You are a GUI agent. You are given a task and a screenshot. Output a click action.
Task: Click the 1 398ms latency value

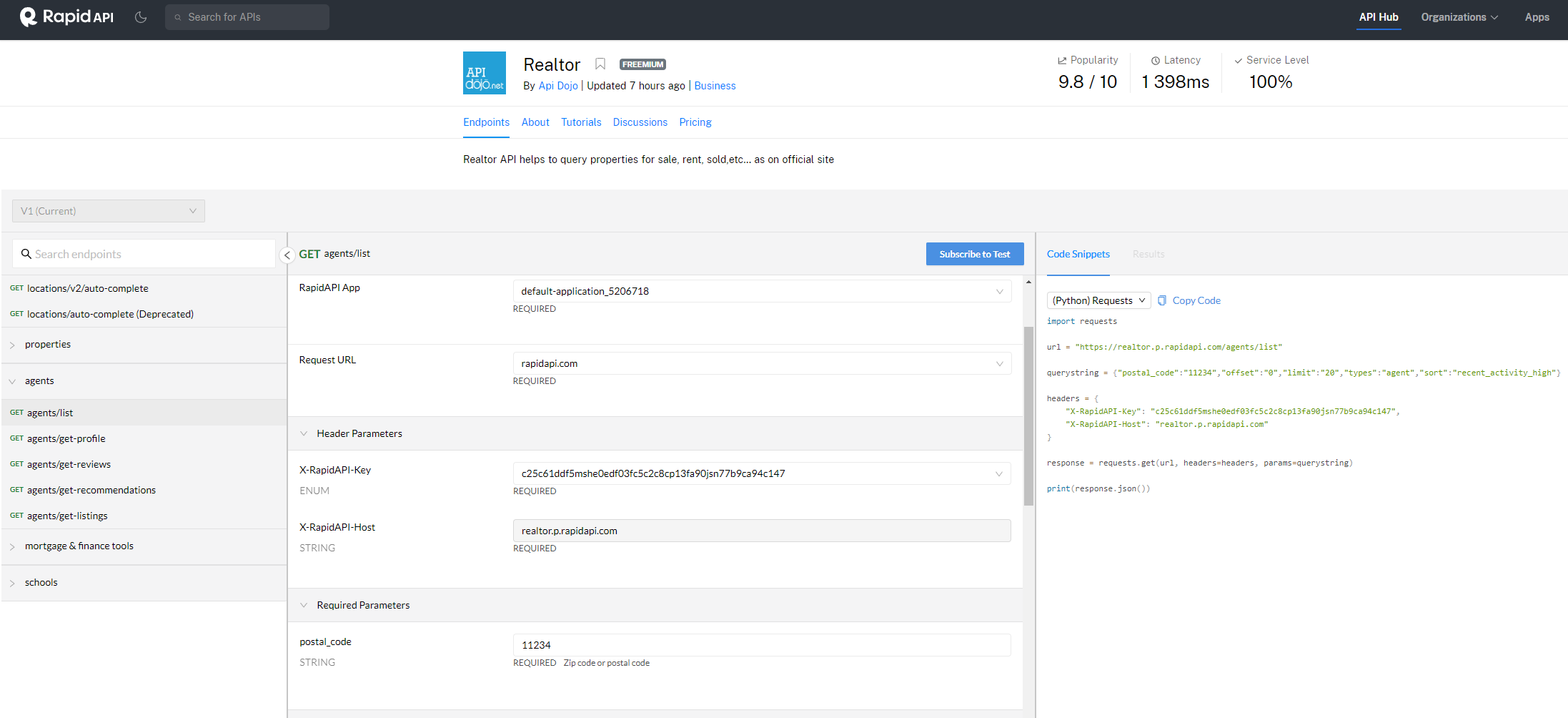(x=1176, y=82)
